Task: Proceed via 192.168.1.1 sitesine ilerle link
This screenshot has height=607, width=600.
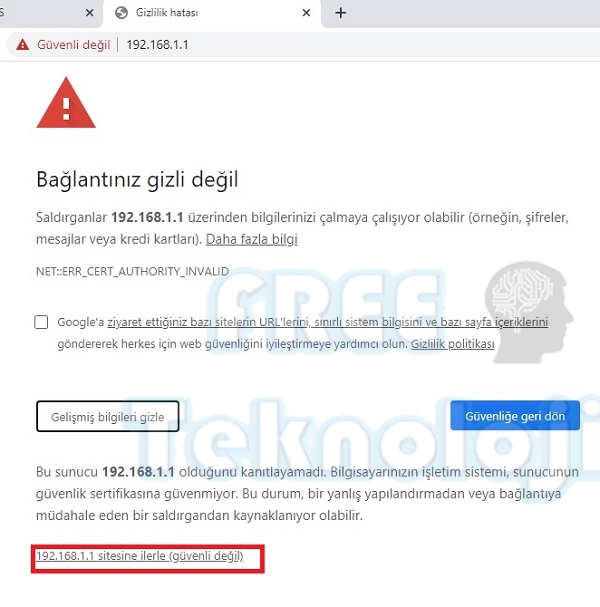Action: (x=140, y=556)
